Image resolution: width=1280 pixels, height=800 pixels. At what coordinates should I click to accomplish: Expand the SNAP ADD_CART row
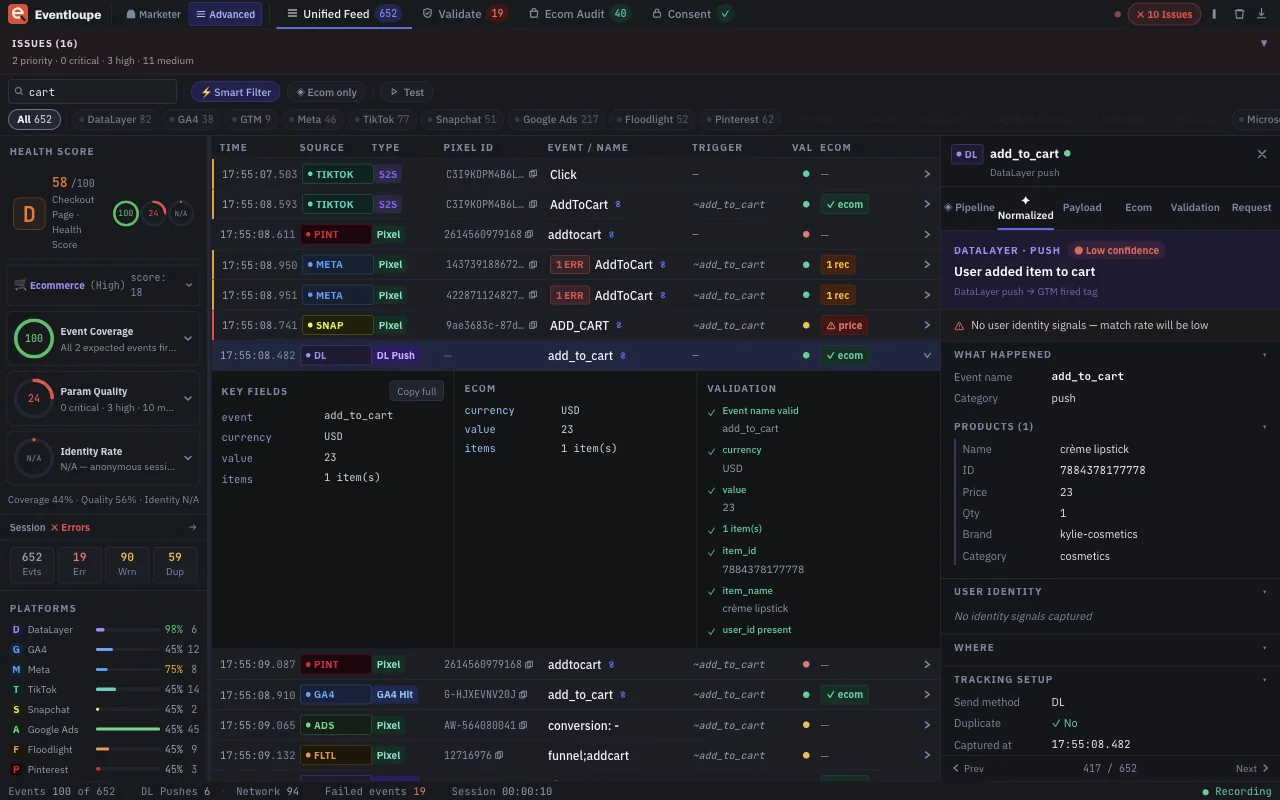tap(927, 326)
